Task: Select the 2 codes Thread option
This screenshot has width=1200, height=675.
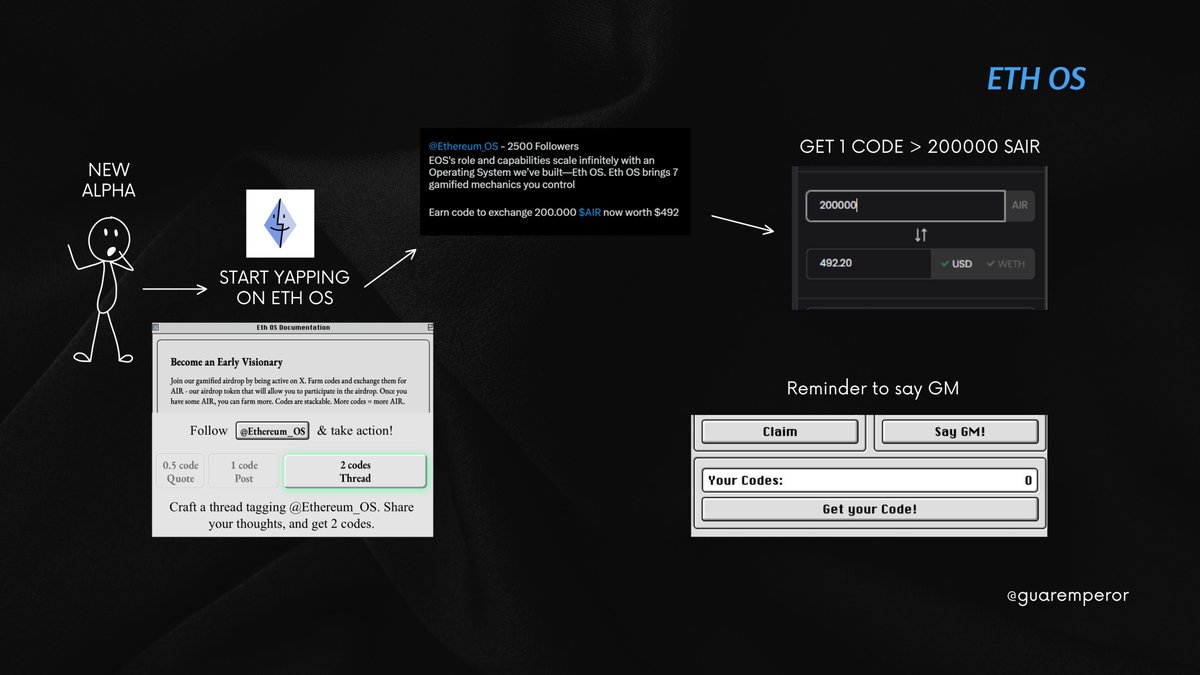Action: [x=355, y=472]
